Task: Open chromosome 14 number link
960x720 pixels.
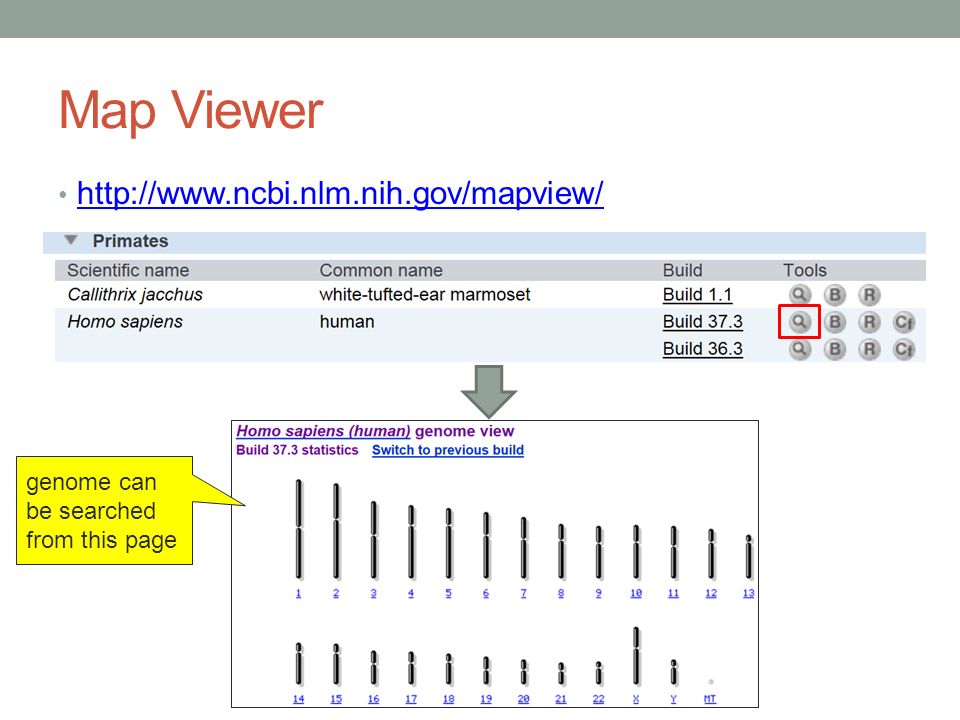Action: (x=298, y=699)
